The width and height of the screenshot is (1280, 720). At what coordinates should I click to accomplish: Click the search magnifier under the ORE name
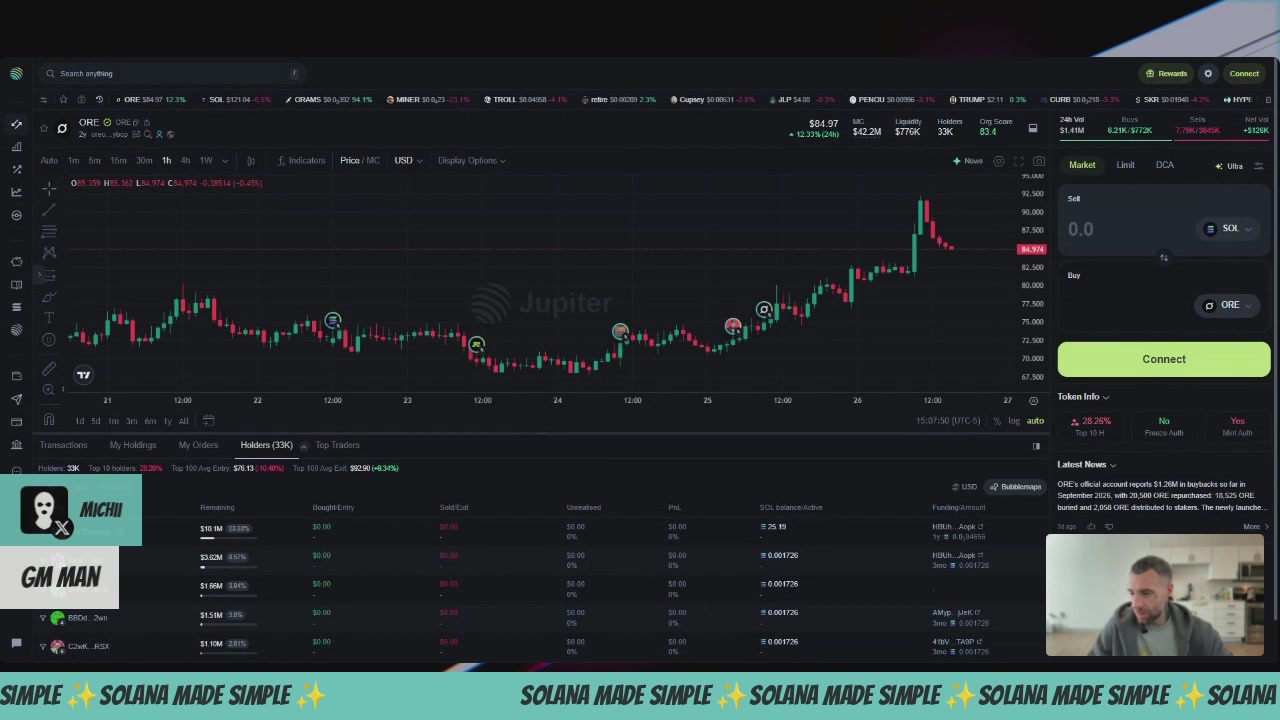[x=147, y=134]
